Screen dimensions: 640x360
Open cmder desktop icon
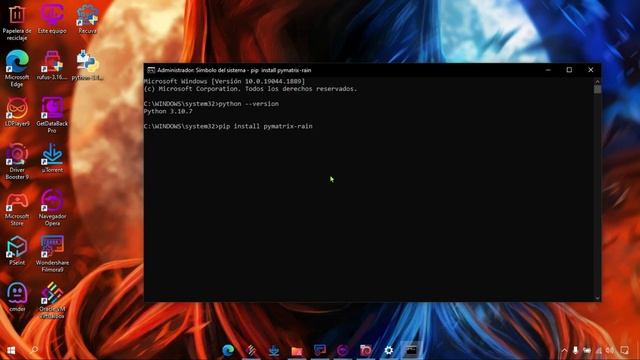[x=17, y=297]
